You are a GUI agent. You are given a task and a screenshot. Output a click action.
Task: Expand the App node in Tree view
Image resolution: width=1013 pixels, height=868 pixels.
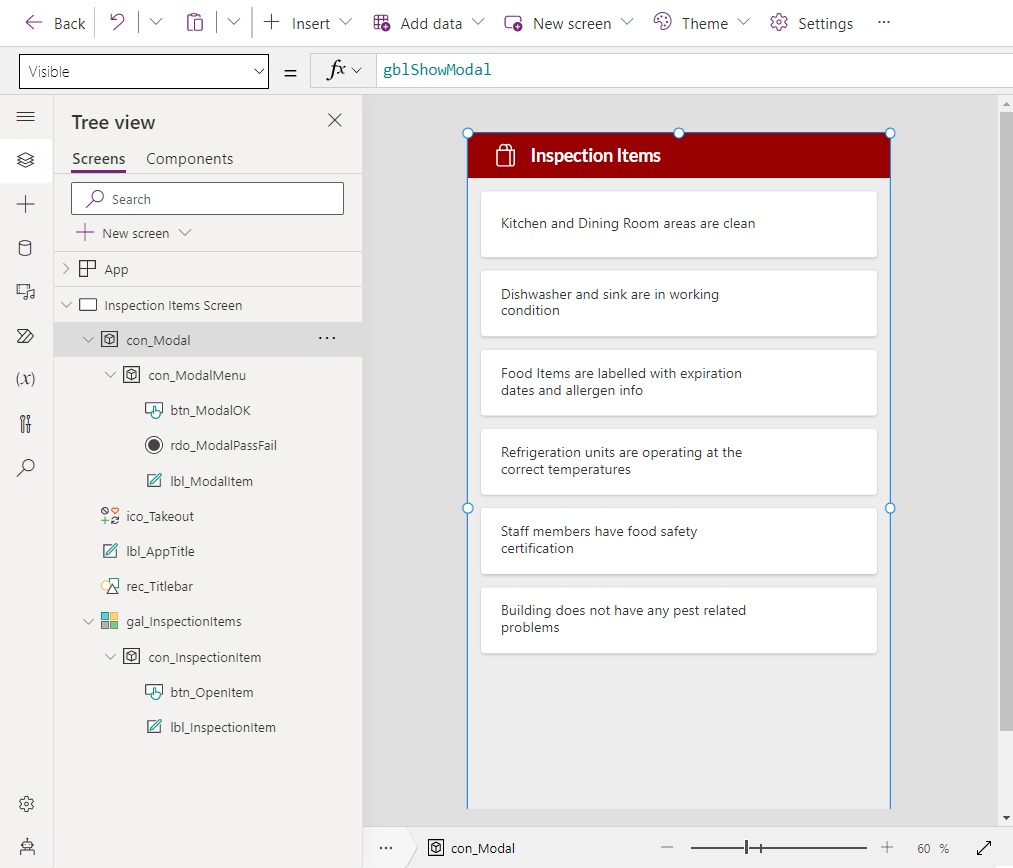click(x=65, y=268)
